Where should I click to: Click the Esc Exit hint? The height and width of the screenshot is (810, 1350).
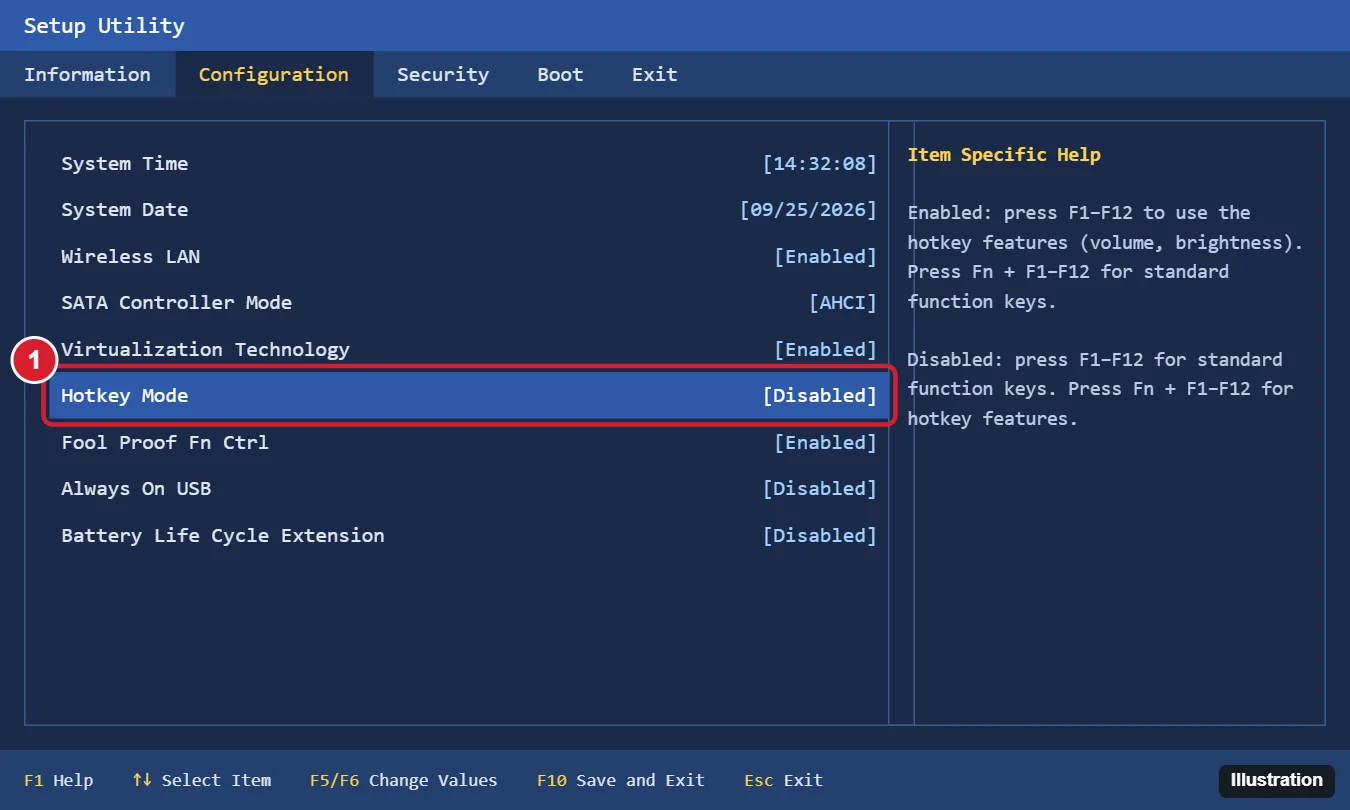[x=784, y=780]
